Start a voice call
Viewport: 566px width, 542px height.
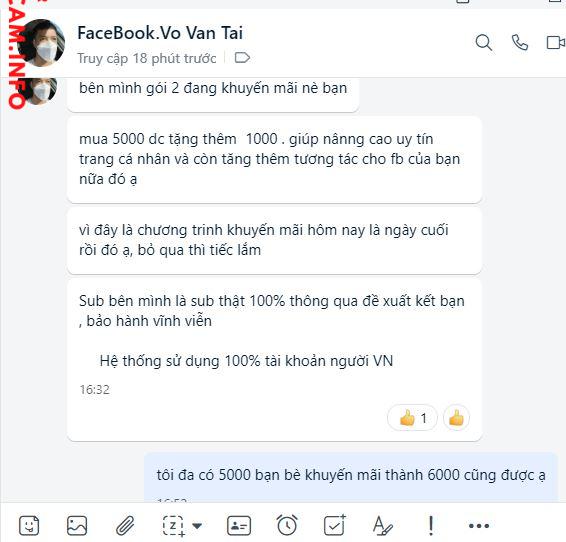click(520, 43)
